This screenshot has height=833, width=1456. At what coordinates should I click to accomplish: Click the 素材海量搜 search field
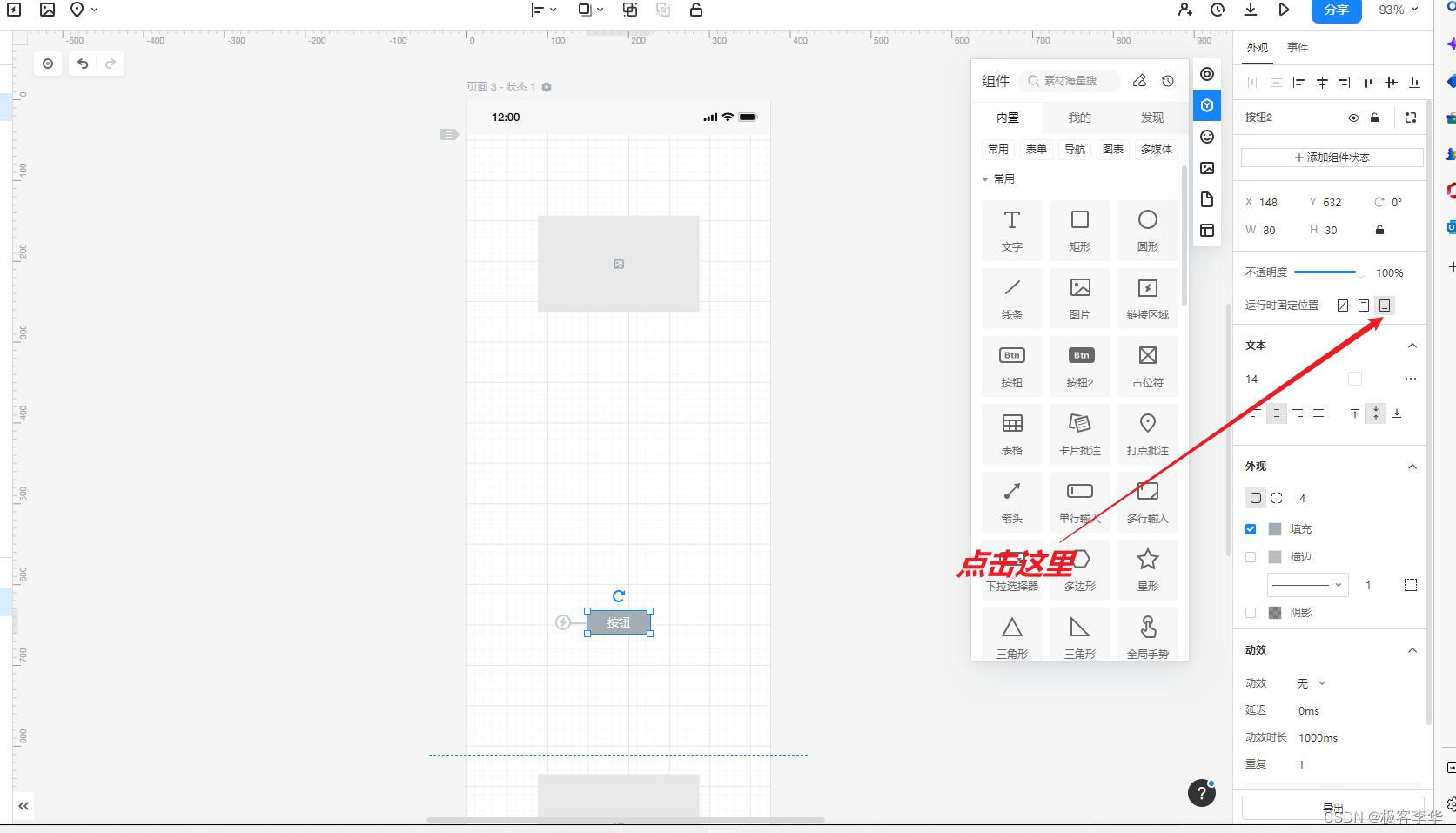pos(1070,81)
